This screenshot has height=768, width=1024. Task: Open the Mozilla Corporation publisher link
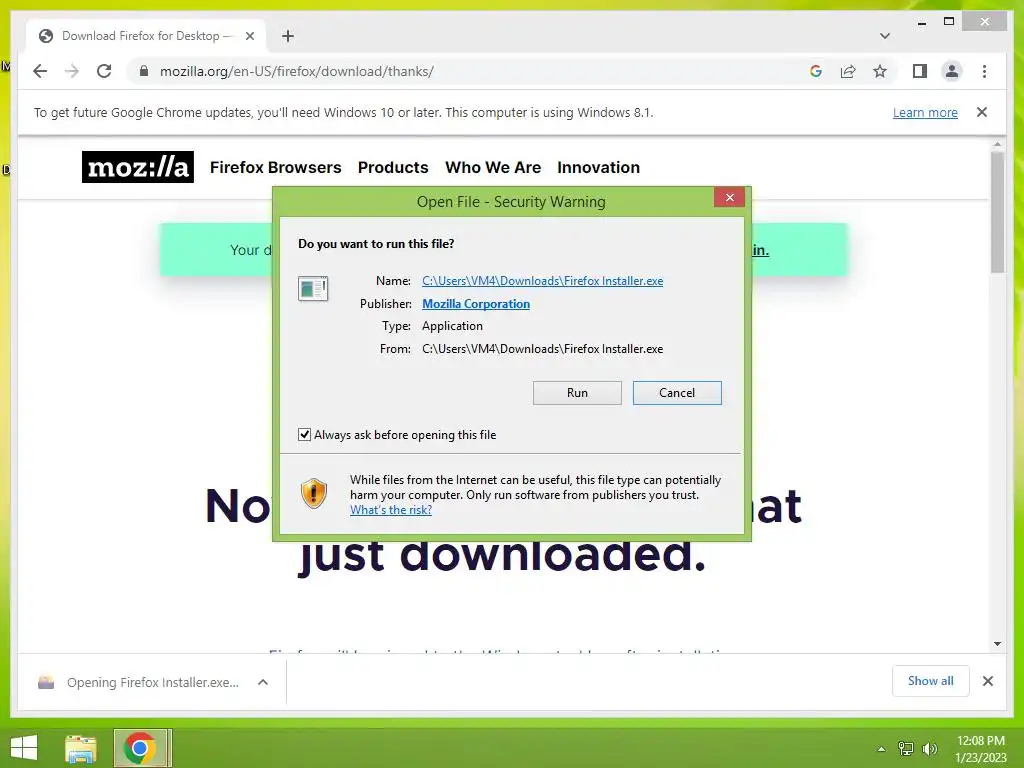point(475,304)
